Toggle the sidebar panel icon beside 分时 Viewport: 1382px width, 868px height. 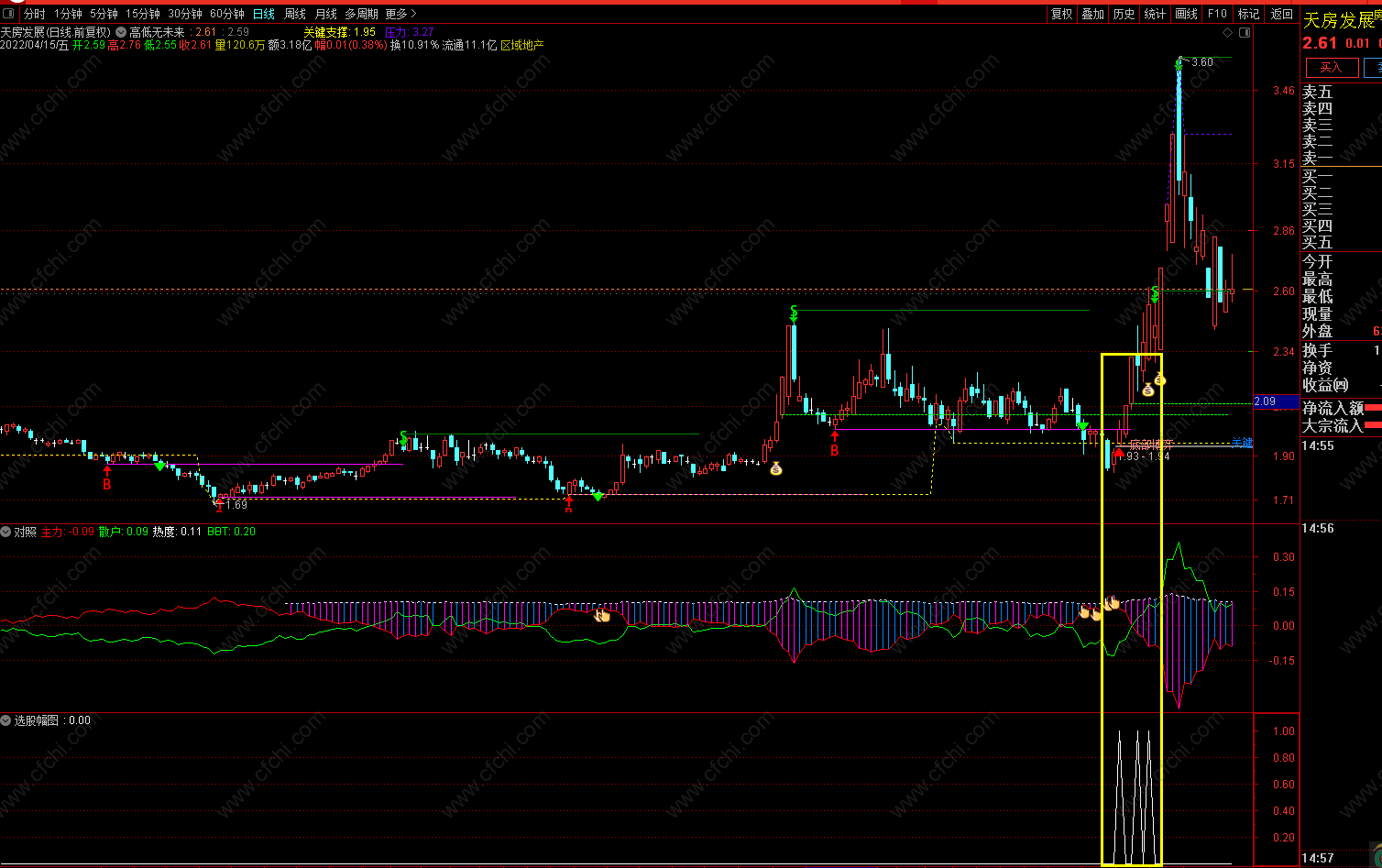(x=9, y=14)
